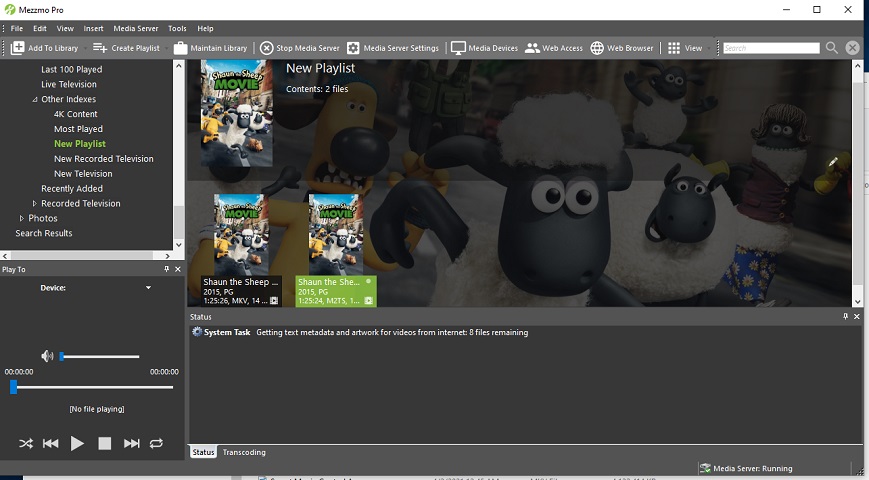This screenshot has width=869, height=480.
Task: Clear the search with the X icon
Action: pyautogui.click(x=852, y=48)
